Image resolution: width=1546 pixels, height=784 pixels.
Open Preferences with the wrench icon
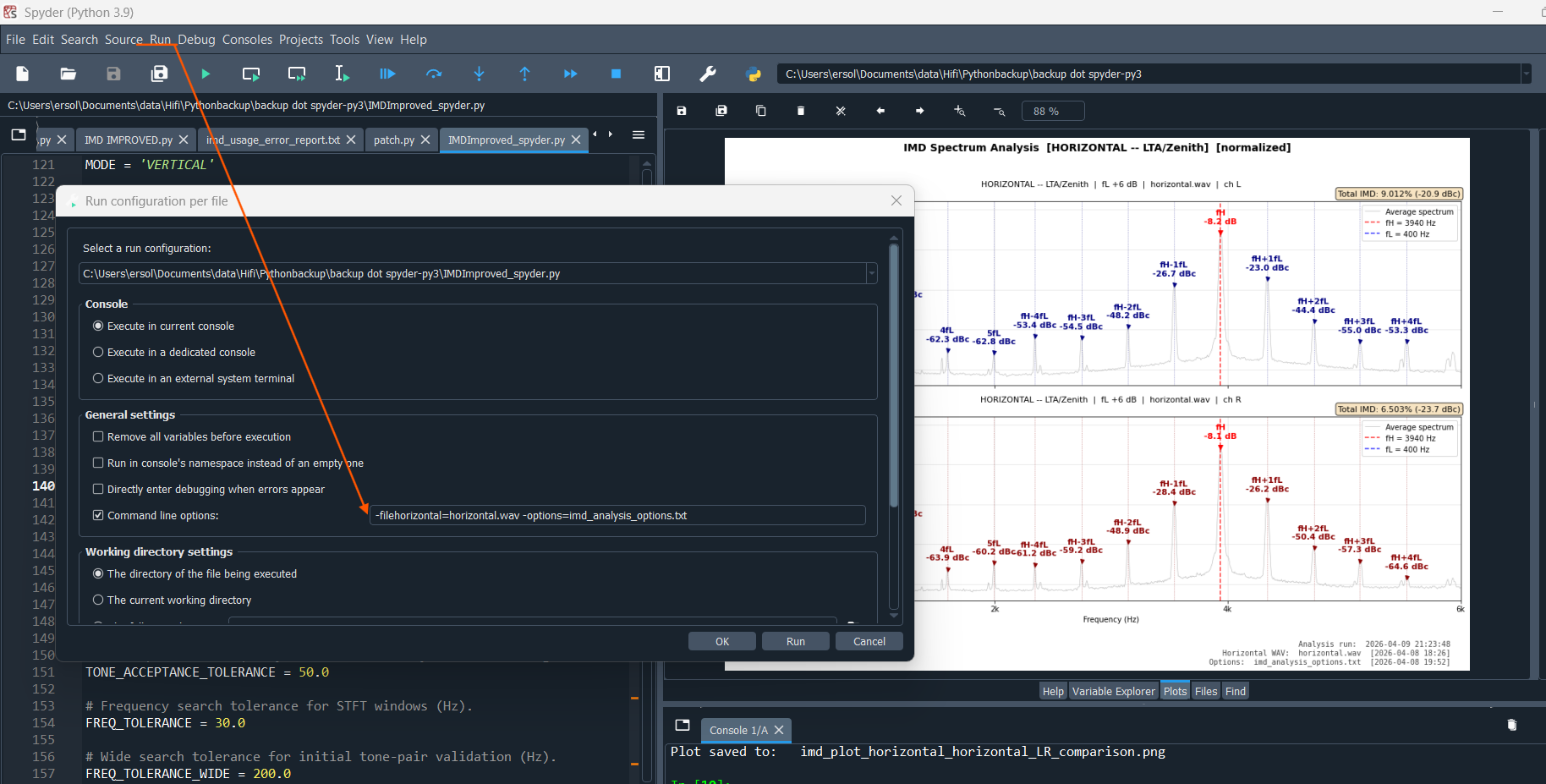pos(708,74)
